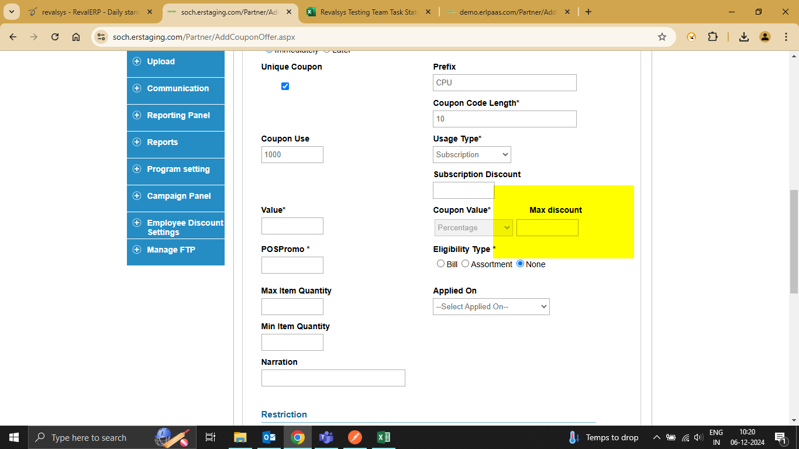Open the Campaign Panel sidebar menu

click(178, 196)
